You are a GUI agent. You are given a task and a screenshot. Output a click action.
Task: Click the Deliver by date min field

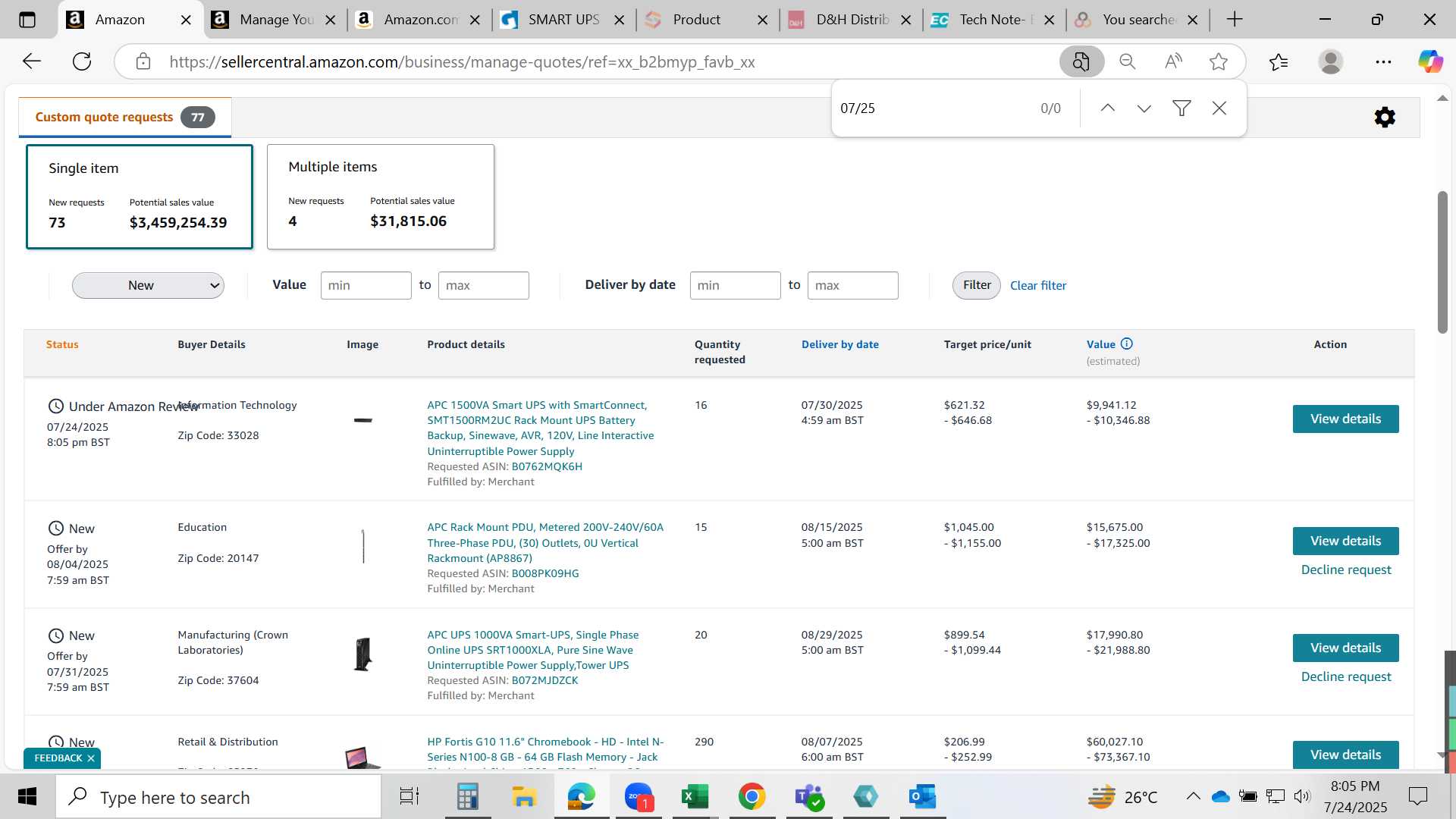click(x=735, y=285)
